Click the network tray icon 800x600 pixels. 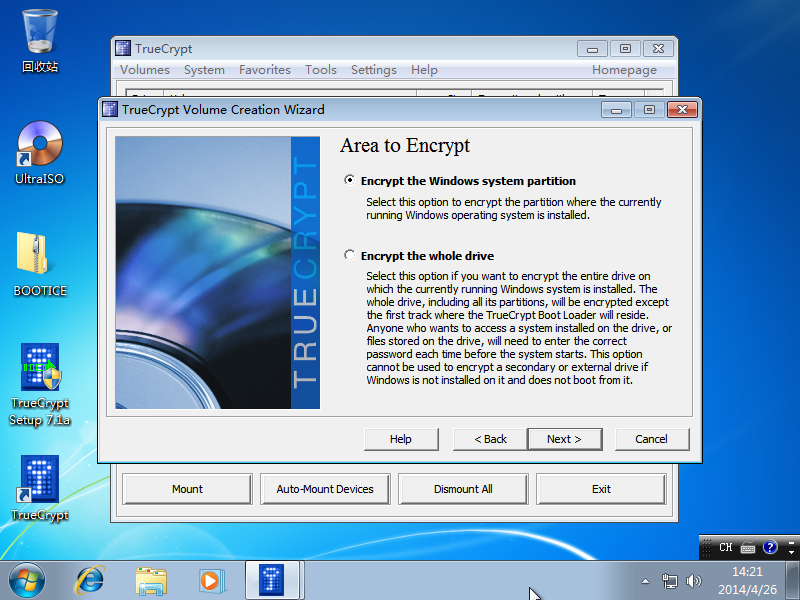click(x=669, y=581)
